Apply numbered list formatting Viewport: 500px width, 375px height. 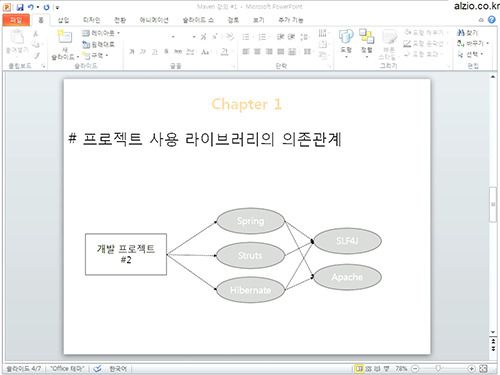(262, 37)
